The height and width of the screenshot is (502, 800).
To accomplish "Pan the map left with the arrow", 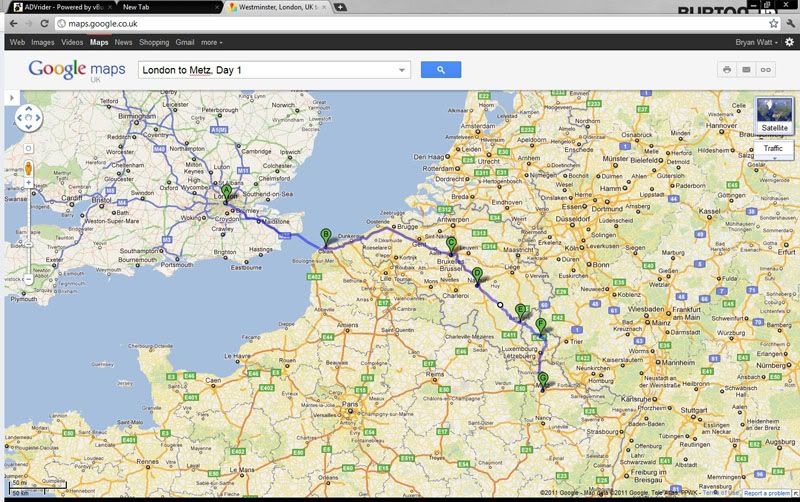I will (19, 118).
